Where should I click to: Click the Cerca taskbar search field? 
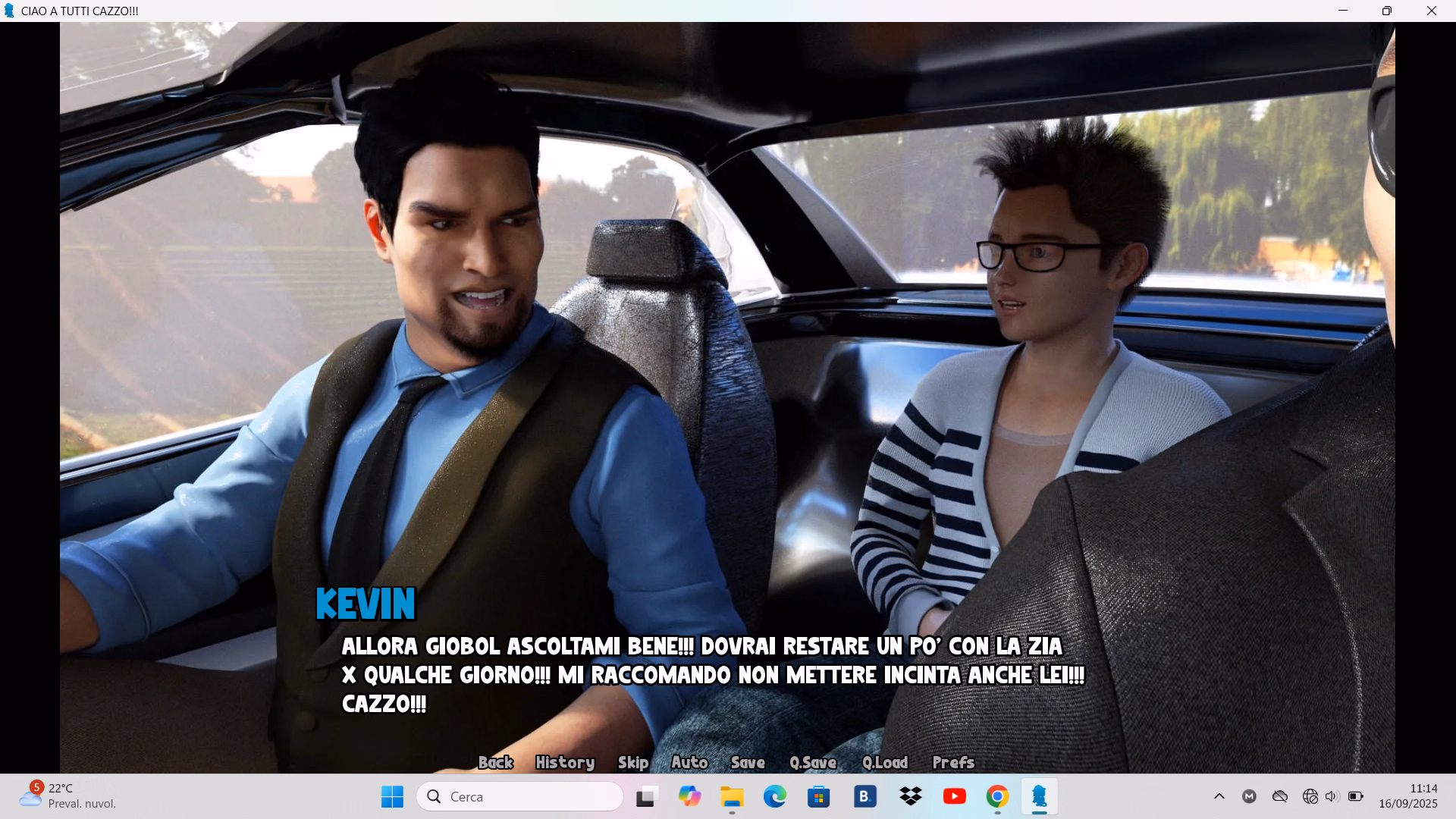click(520, 796)
